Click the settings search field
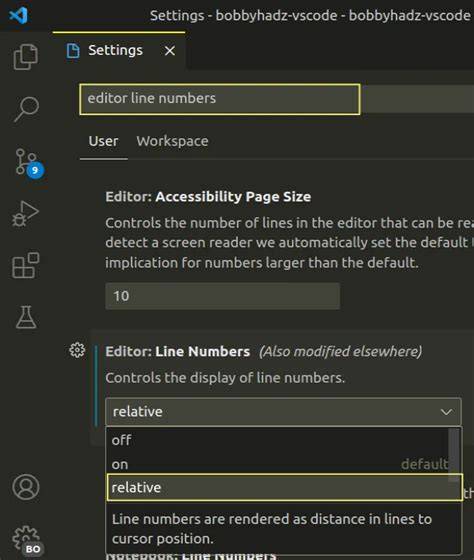This screenshot has width=474, height=560. [220, 99]
